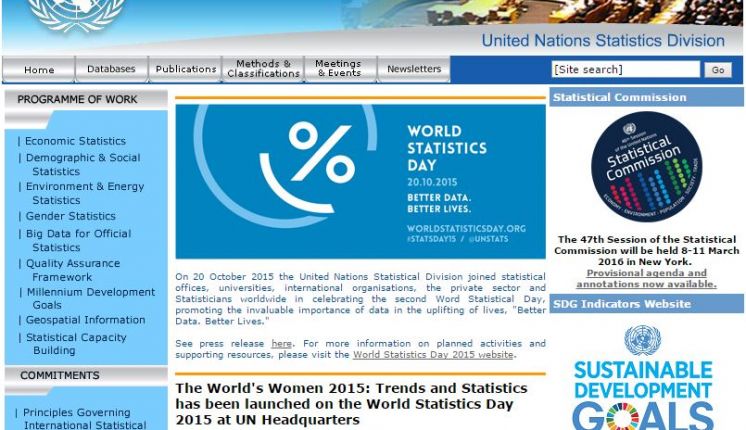Click the Go search button
The width and height of the screenshot is (746, 430).
pos(718,70)
